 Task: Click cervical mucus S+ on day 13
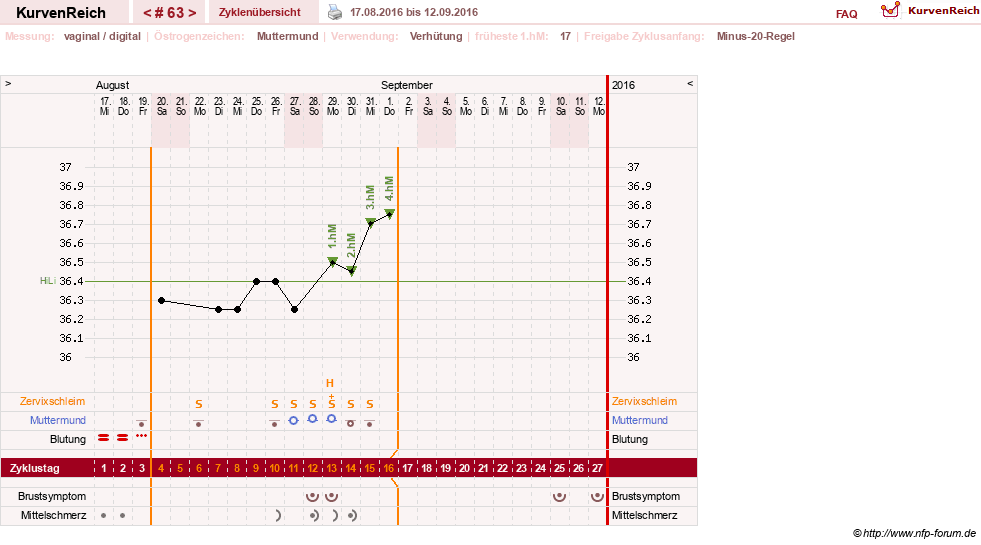click(332, 402)
